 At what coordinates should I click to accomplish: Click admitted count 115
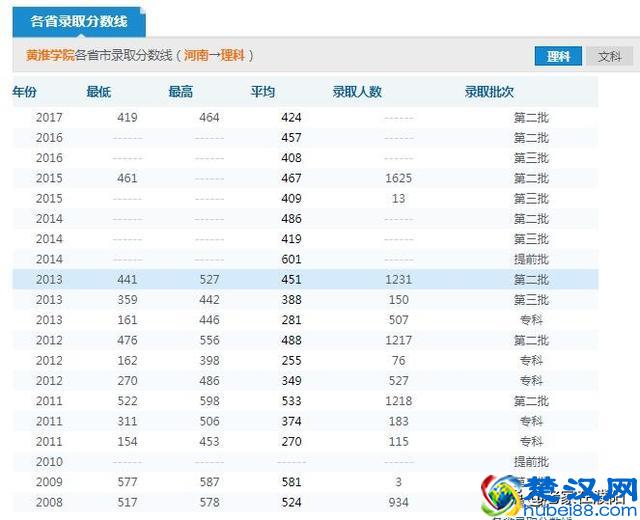[399, 442]
